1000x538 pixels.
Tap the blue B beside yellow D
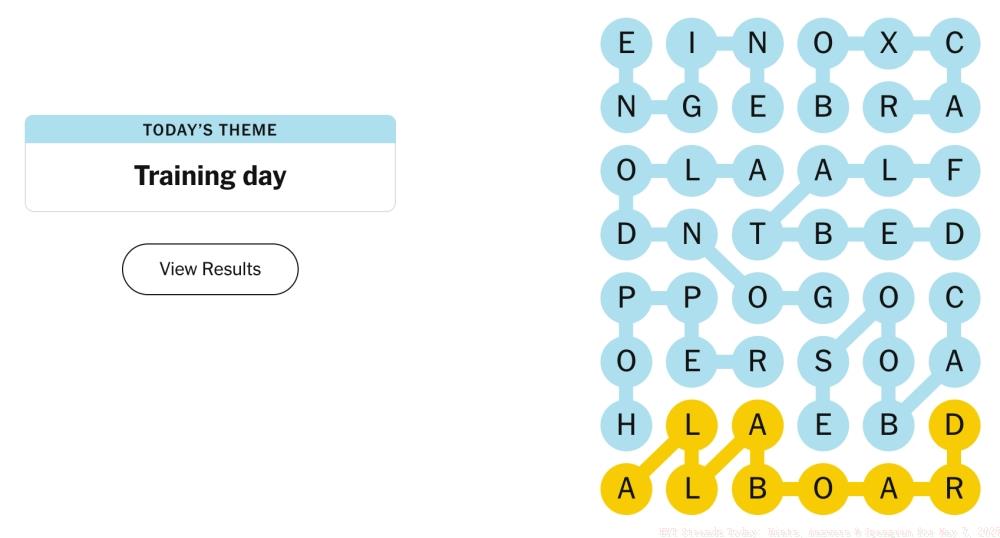coord(889,425)
